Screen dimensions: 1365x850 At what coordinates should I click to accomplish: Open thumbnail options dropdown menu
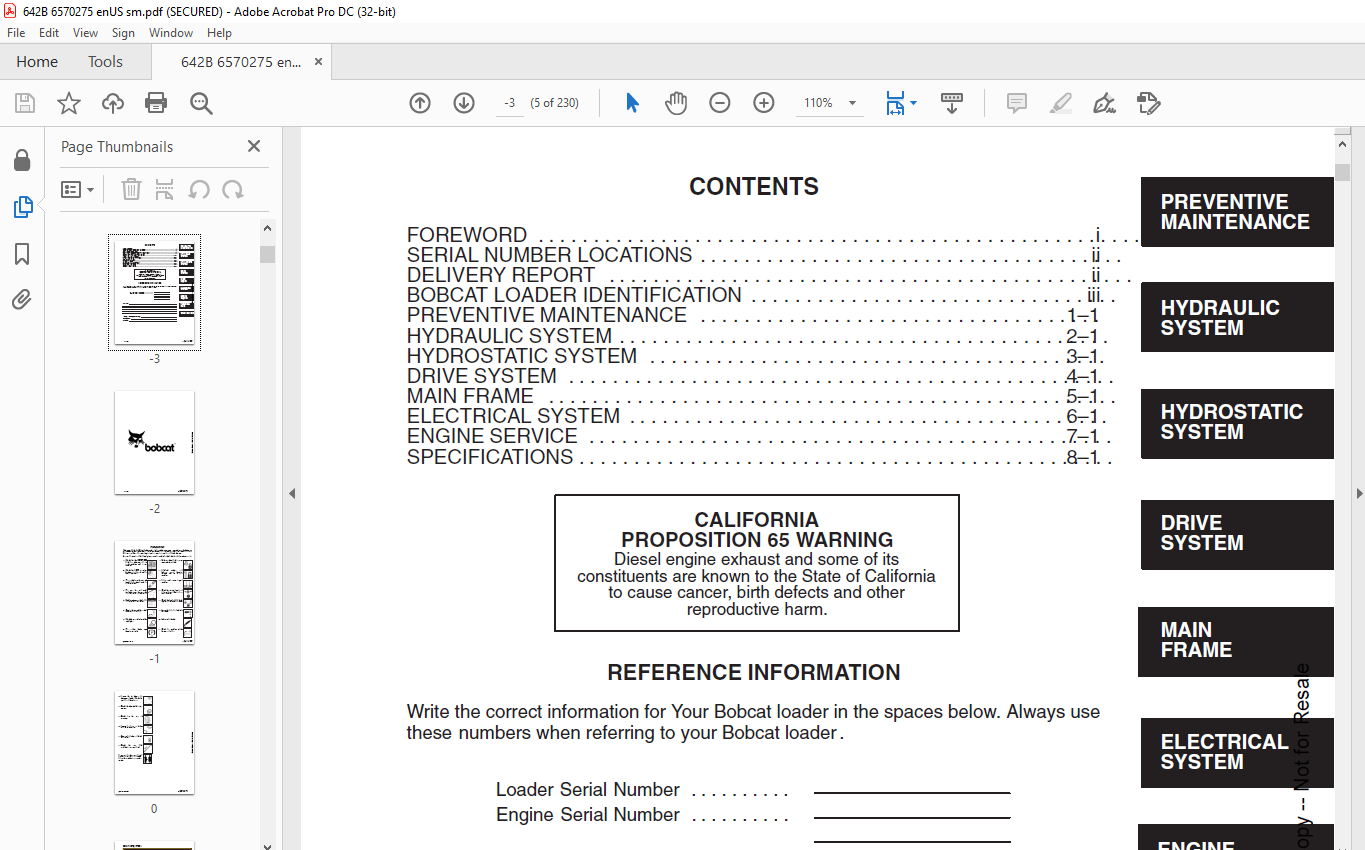pyautogui.click(x=78, y=189)
